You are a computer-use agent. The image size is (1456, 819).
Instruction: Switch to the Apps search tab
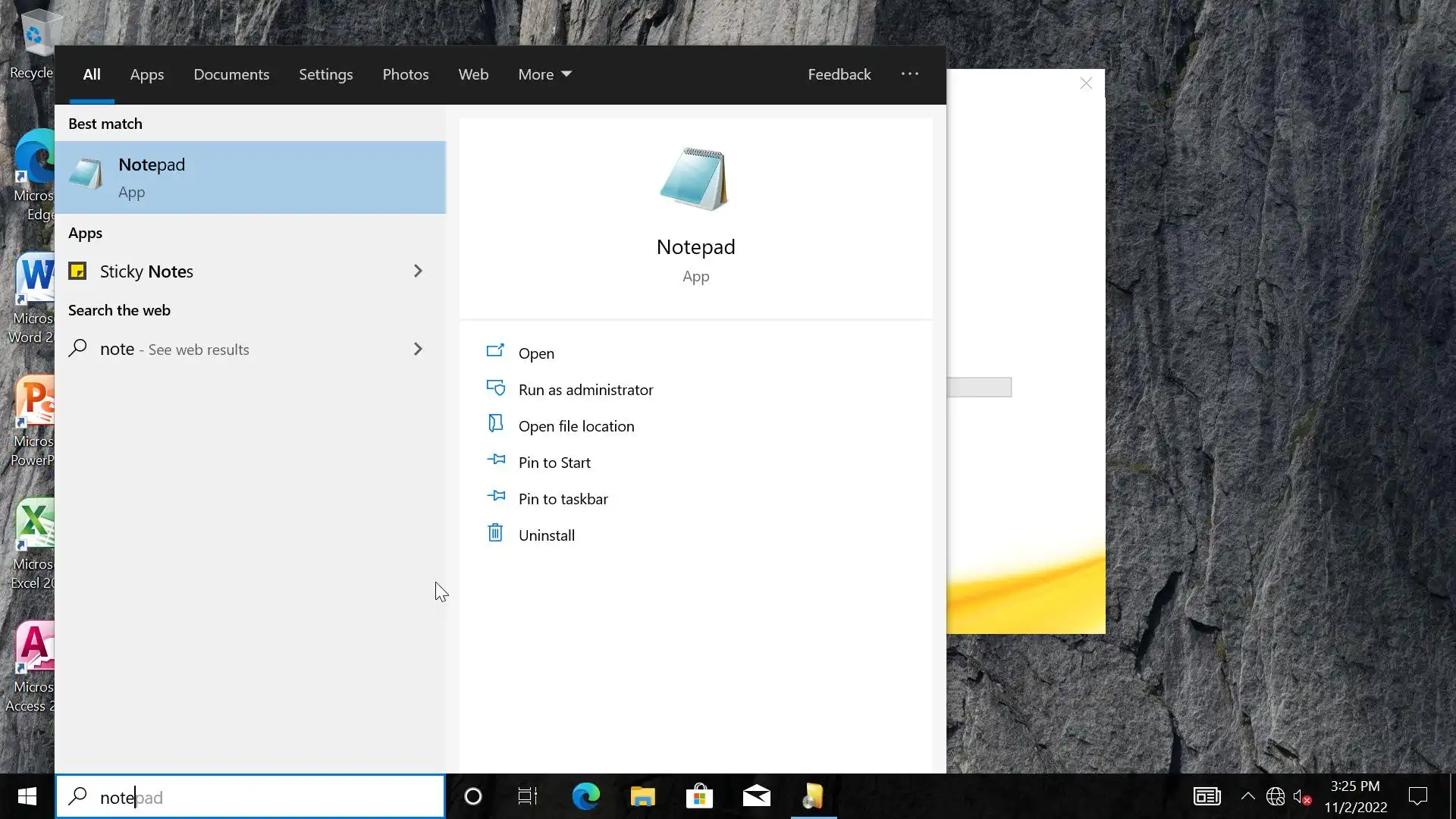pos(147,74)
